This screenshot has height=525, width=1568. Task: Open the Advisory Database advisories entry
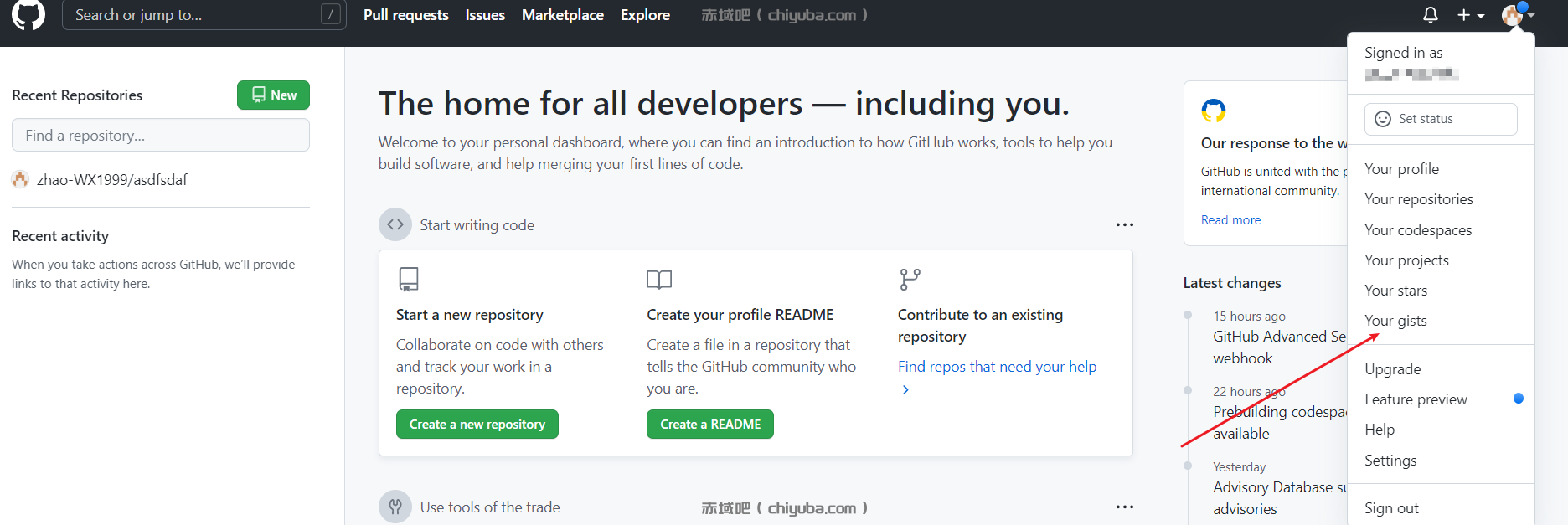coord(1279,498)
